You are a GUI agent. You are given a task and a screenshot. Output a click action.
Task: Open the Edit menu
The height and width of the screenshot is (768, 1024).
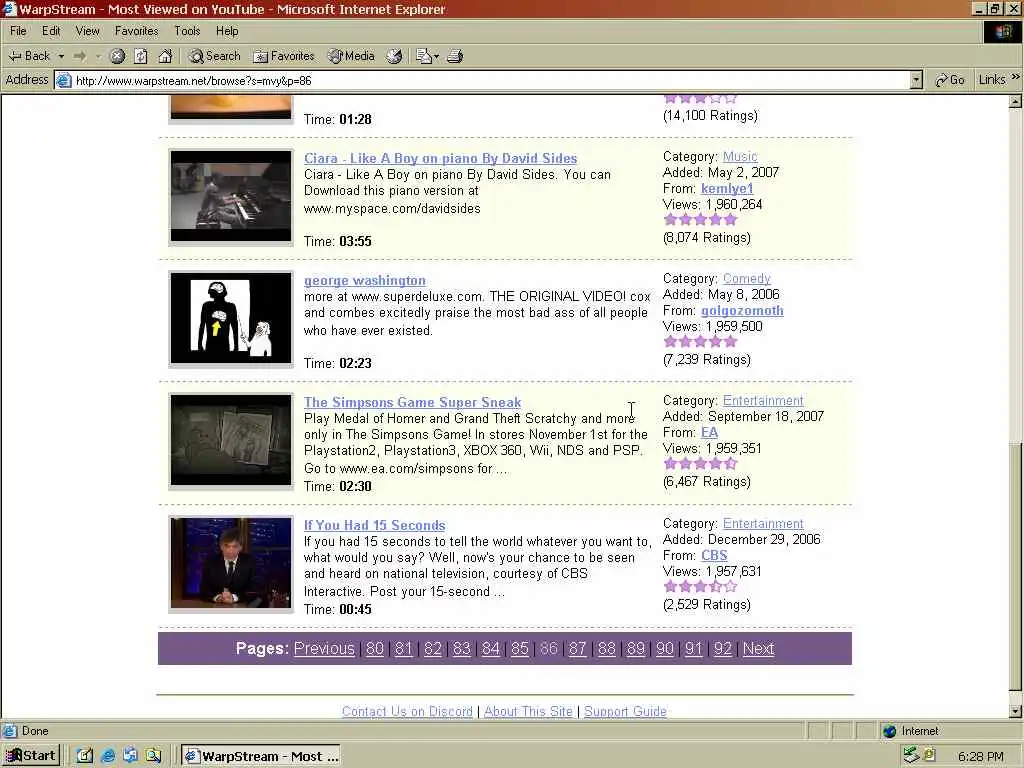point(51,31)
